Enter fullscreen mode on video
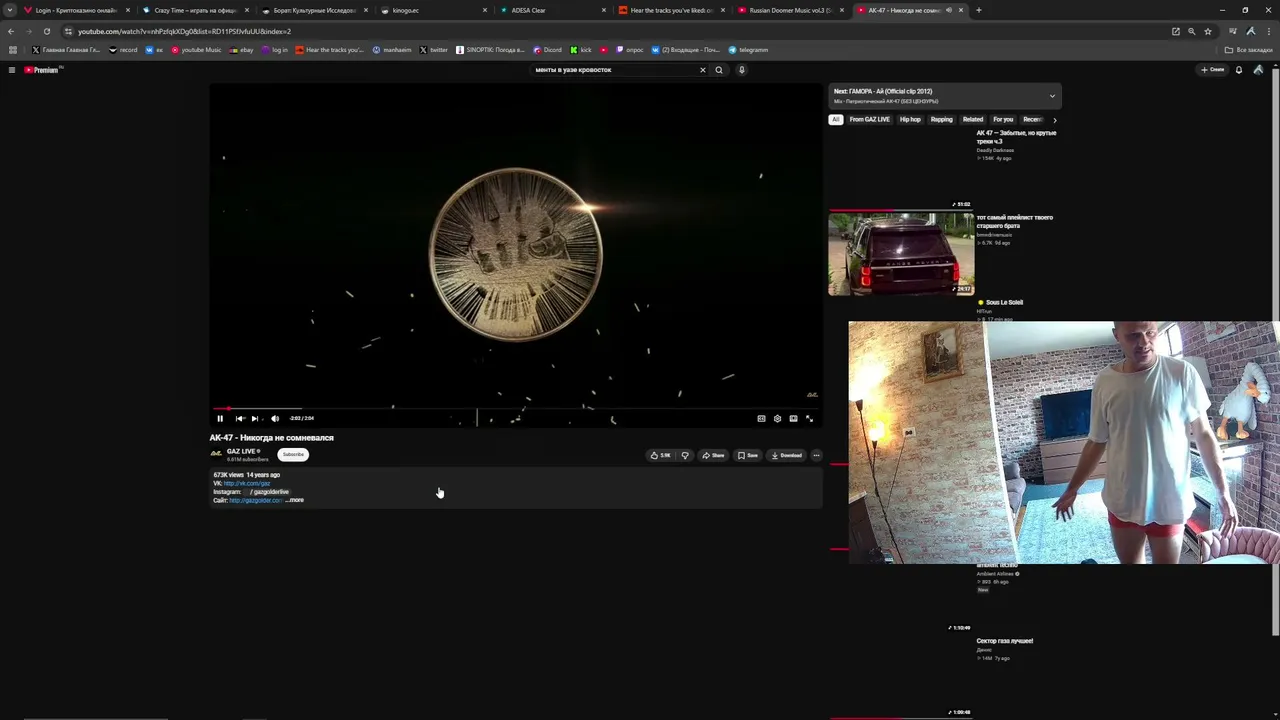Screen dimensions: 1280x720 pyautogui.click(x=809, y=418)
